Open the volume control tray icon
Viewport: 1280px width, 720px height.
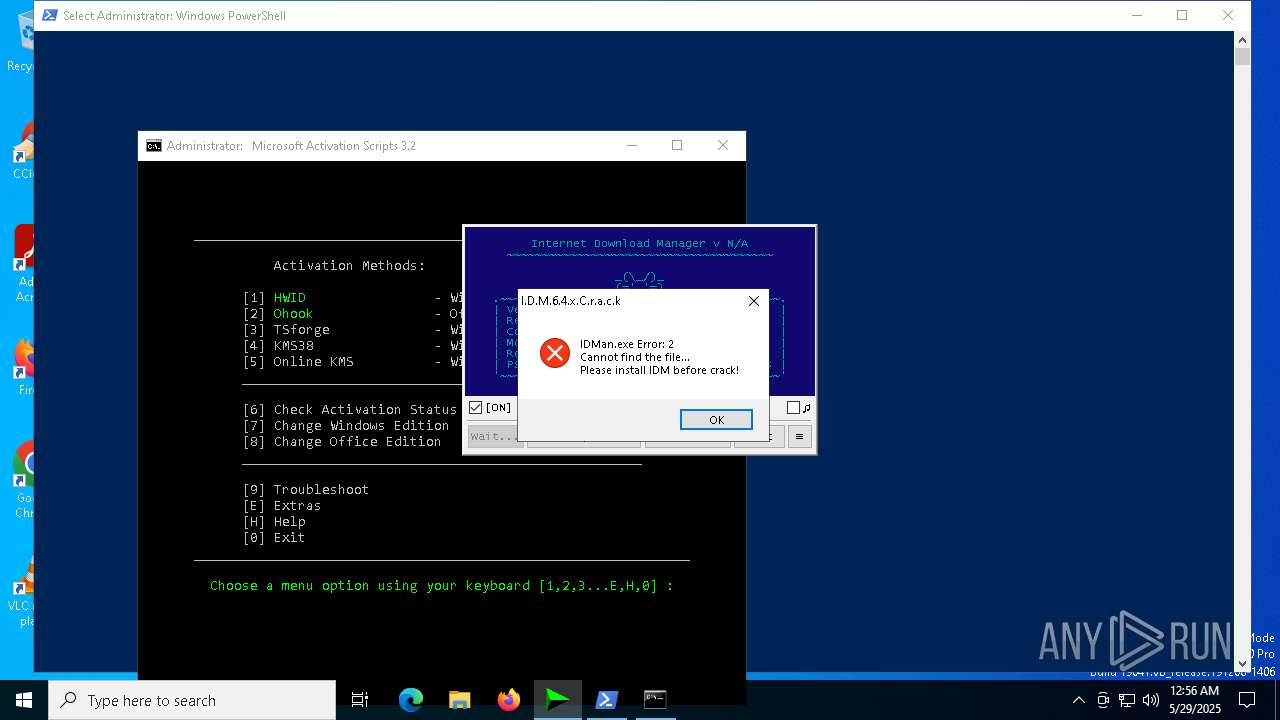tap(1150, 700)
